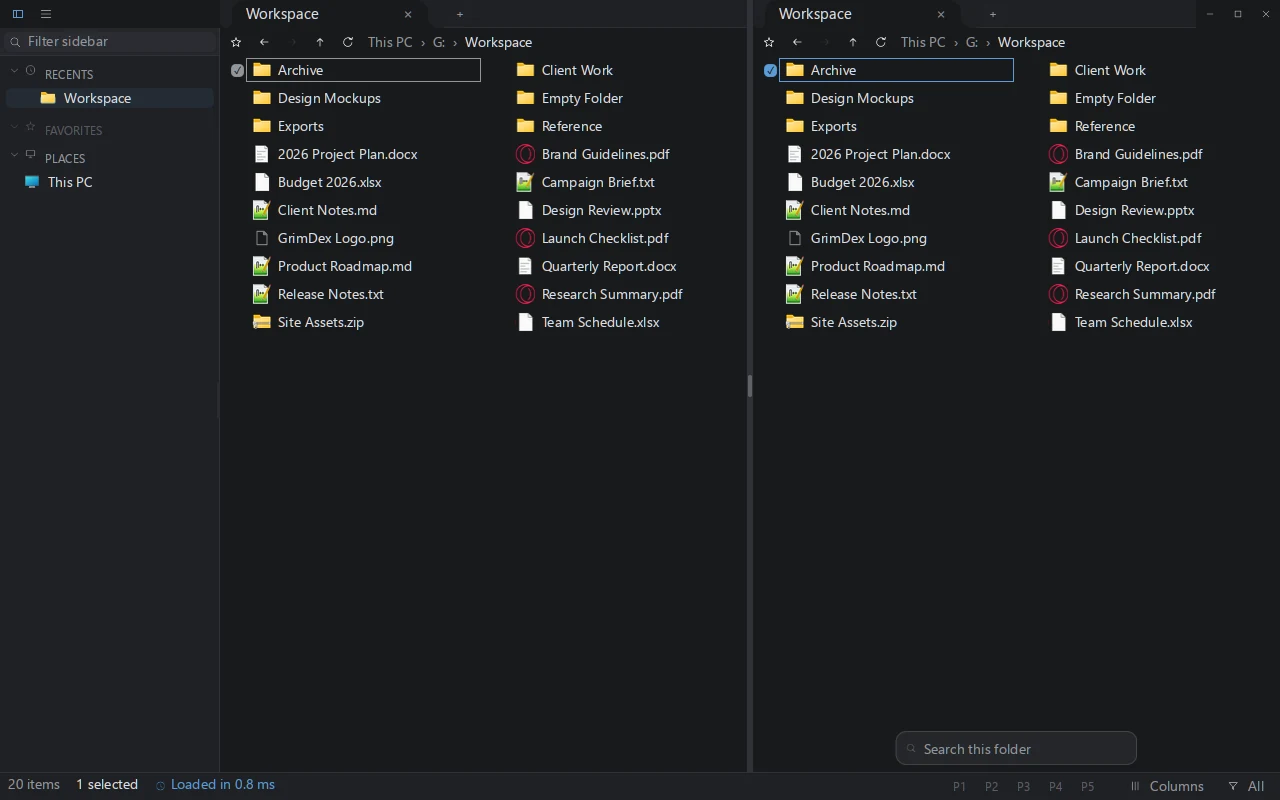The image size is (1280, 800).
Task: Open the All filter dropdown
Action: click(x=1247, y=786)
